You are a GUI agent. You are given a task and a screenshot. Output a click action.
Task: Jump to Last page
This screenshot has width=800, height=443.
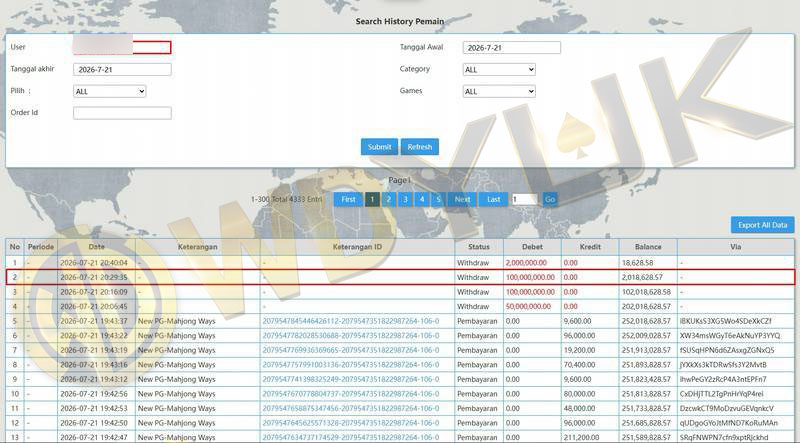493,199
